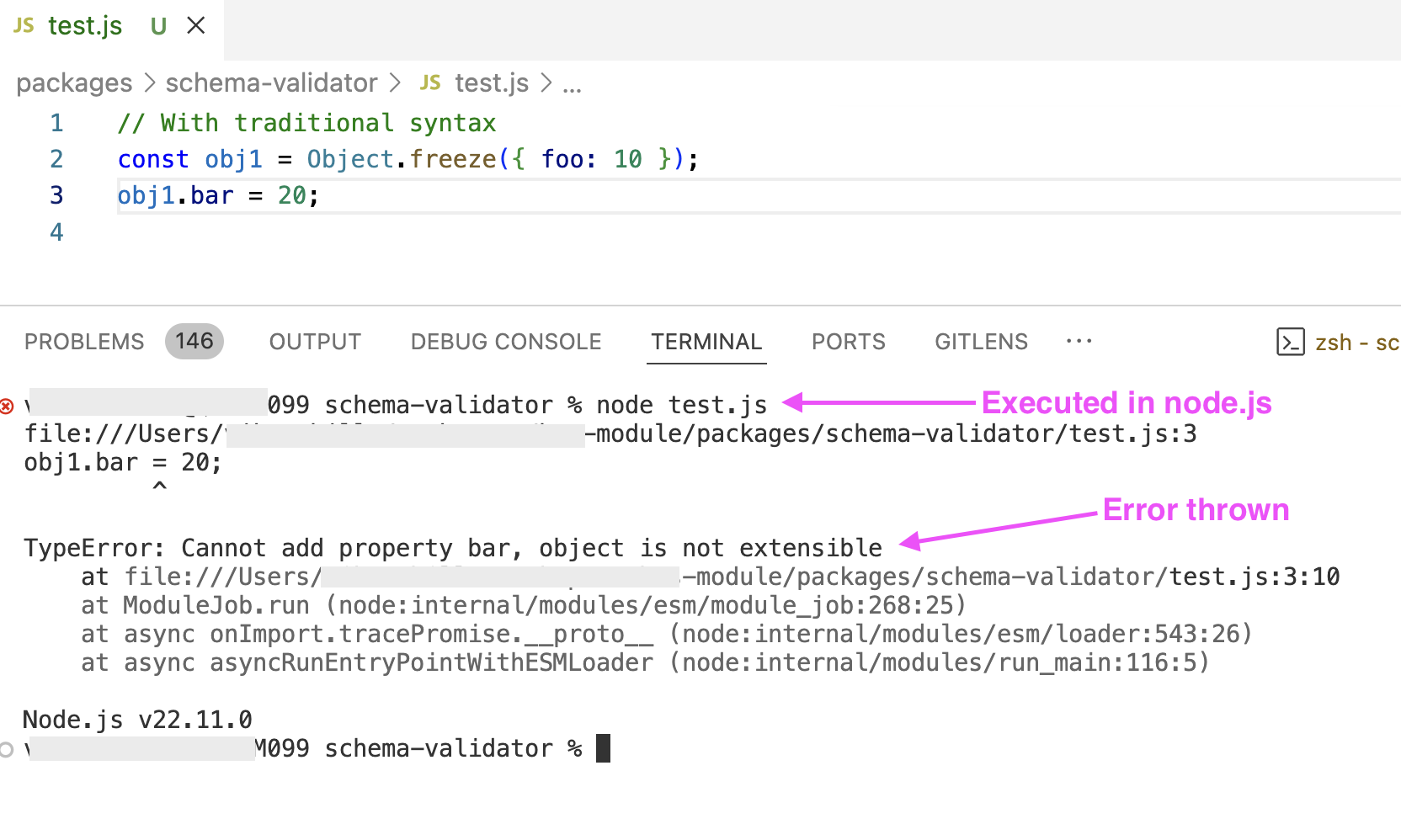The width and height of the screenshot is (1401, 840).
Task: Select line number 3 in the editor gutter
Action: point(56,195)
